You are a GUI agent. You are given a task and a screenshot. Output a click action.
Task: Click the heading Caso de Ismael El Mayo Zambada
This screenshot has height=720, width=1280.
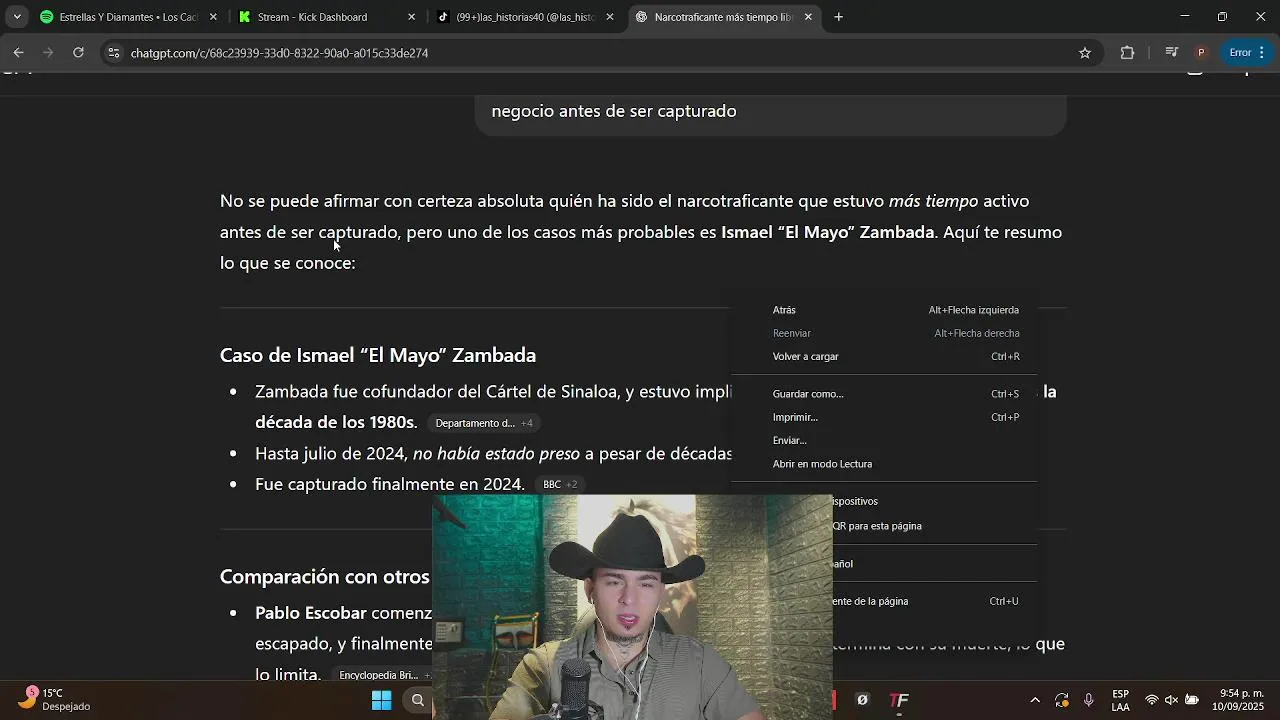(378, 355)
